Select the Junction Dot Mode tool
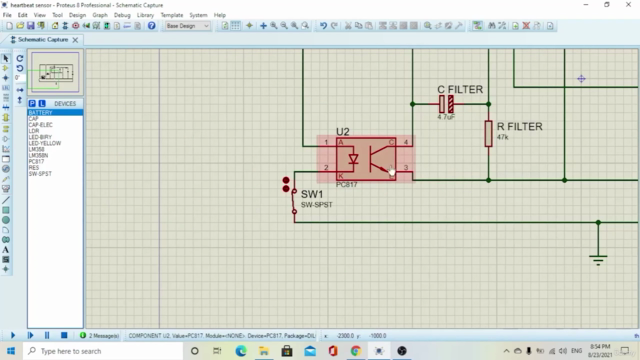The height and width of the screenshot is (360, 640). coord(6,78)
